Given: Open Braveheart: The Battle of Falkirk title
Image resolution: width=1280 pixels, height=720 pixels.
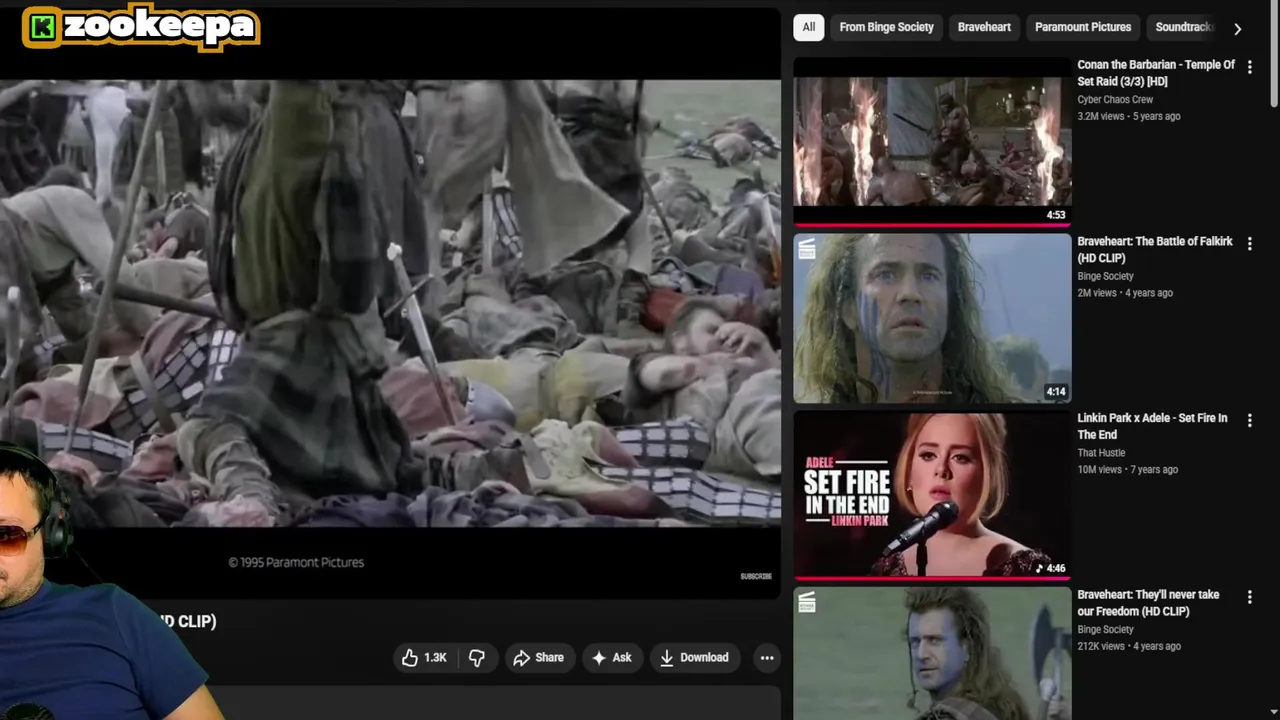Looking at the screenshot, I should tap(1155, 250).
